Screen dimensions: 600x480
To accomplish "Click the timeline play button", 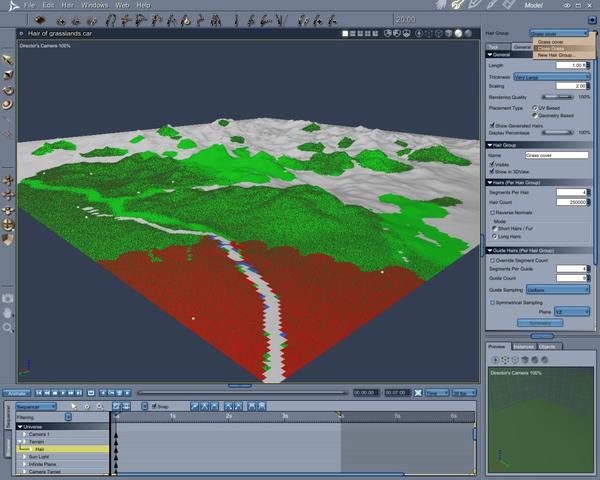I will coord(63,393).
